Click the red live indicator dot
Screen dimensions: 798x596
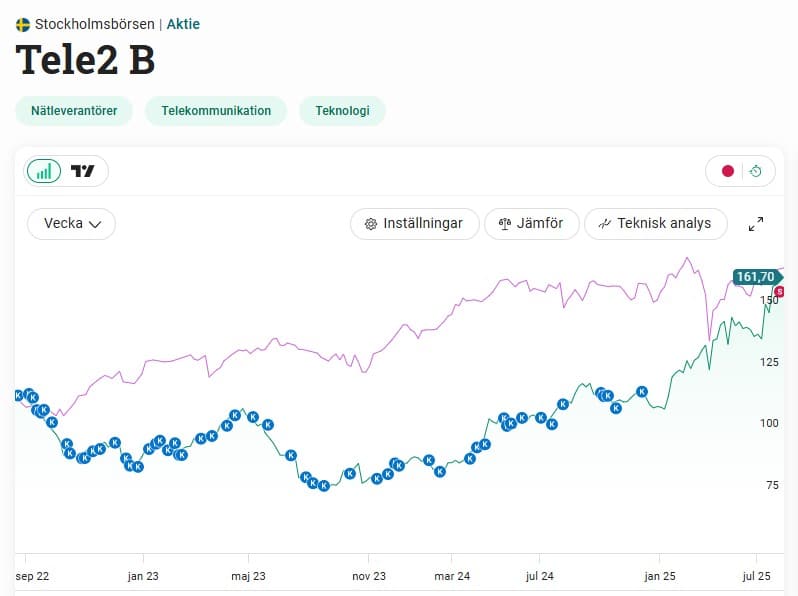pos(728,171)
